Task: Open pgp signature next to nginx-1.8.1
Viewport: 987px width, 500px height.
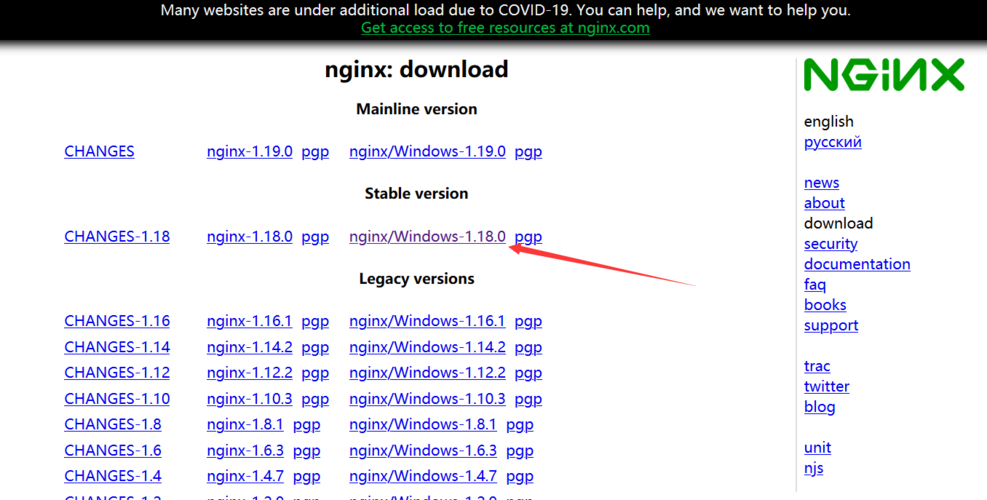Action: [x=307, y=424]
